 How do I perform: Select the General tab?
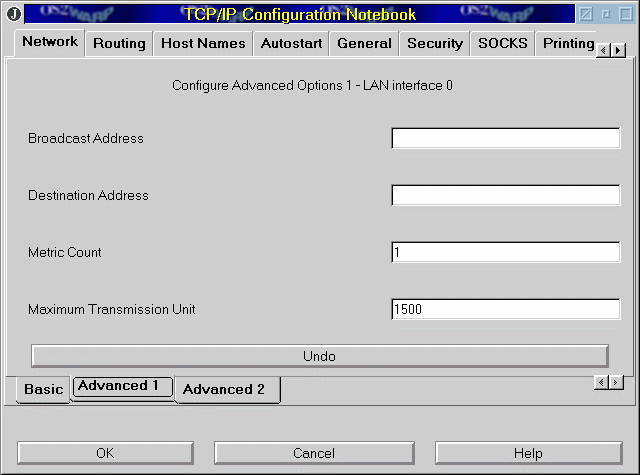364,43
